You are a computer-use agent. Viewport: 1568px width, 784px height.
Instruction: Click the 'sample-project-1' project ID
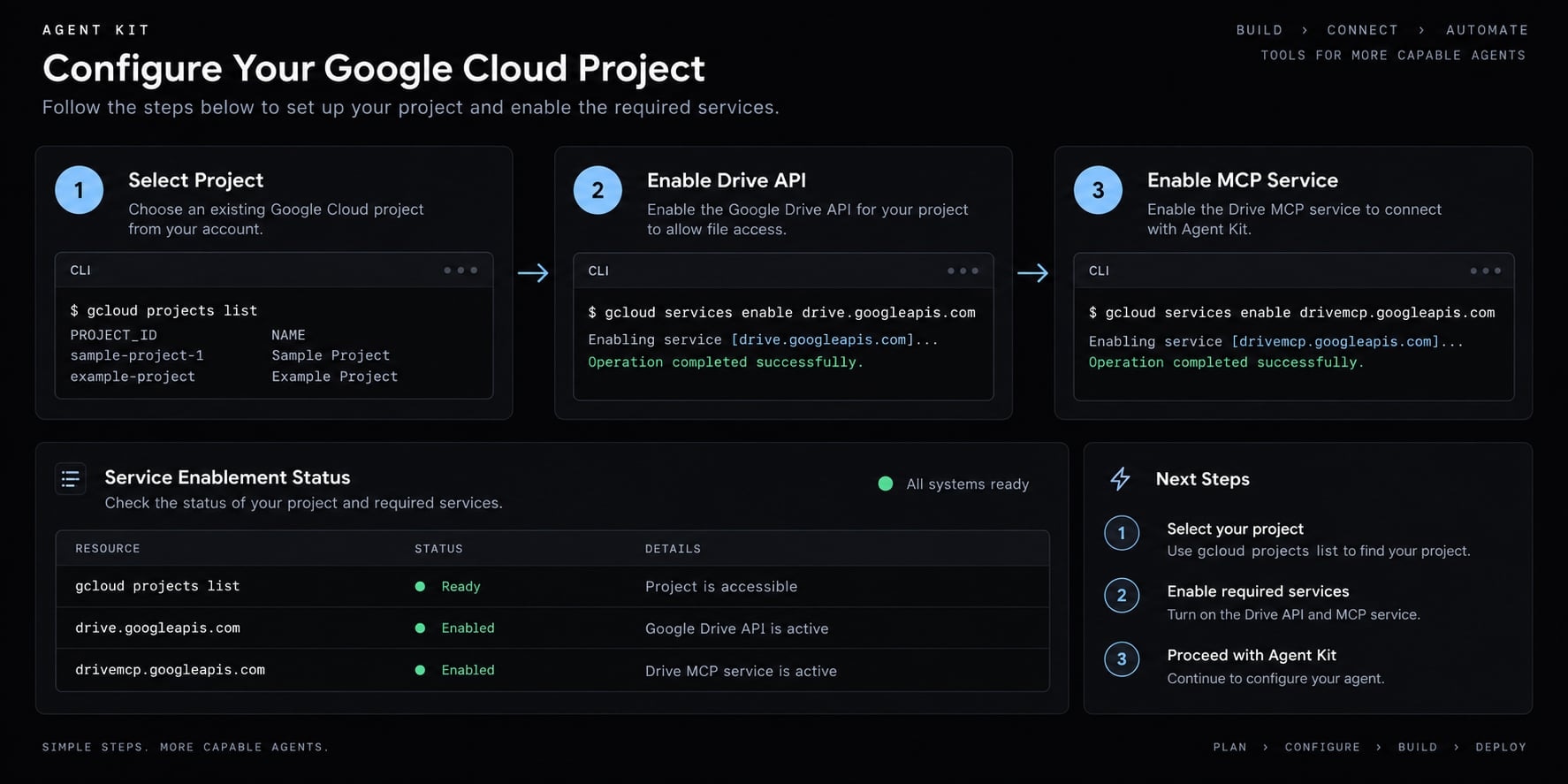tap(137, 355)
